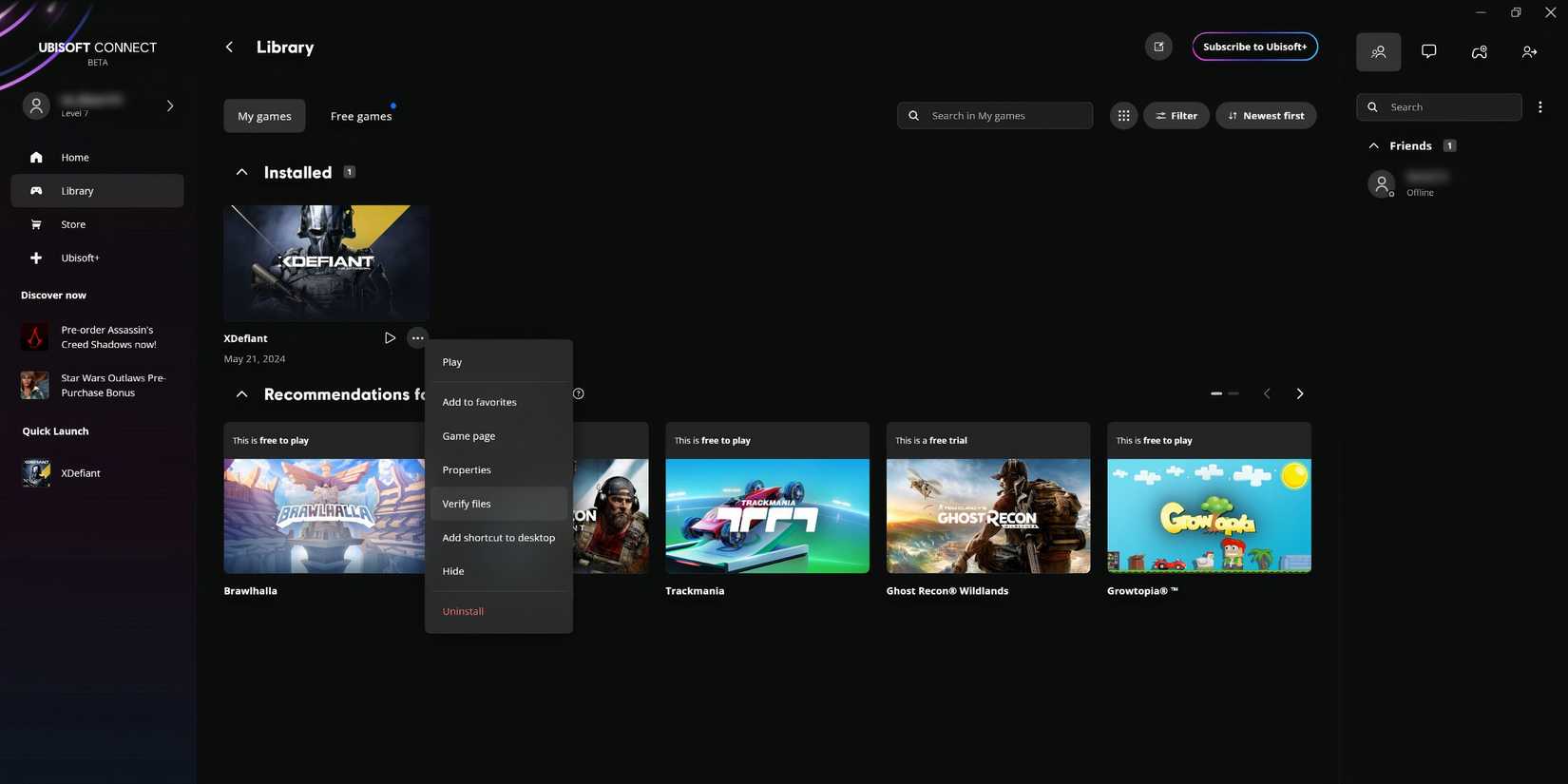This screenshot has height=784, width=1568.
Task: Show next recommendations with right arrow
Action: [x=1299, y=393]
